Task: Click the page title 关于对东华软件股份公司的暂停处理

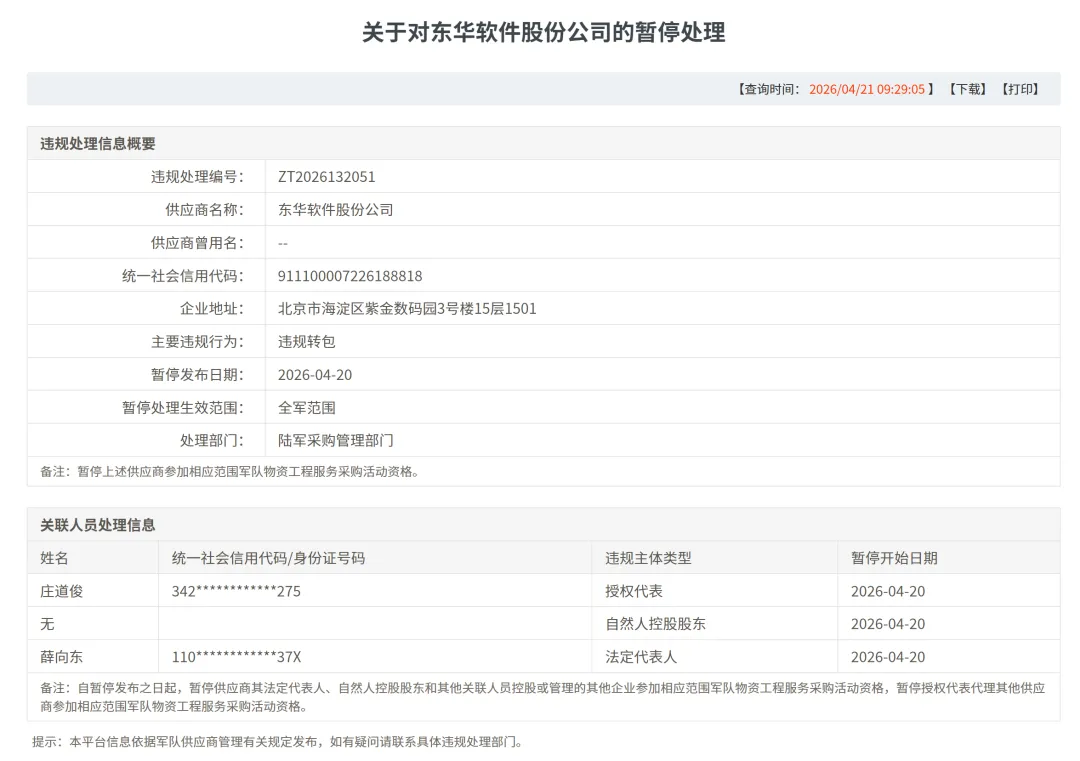Action: coord(543,32)
